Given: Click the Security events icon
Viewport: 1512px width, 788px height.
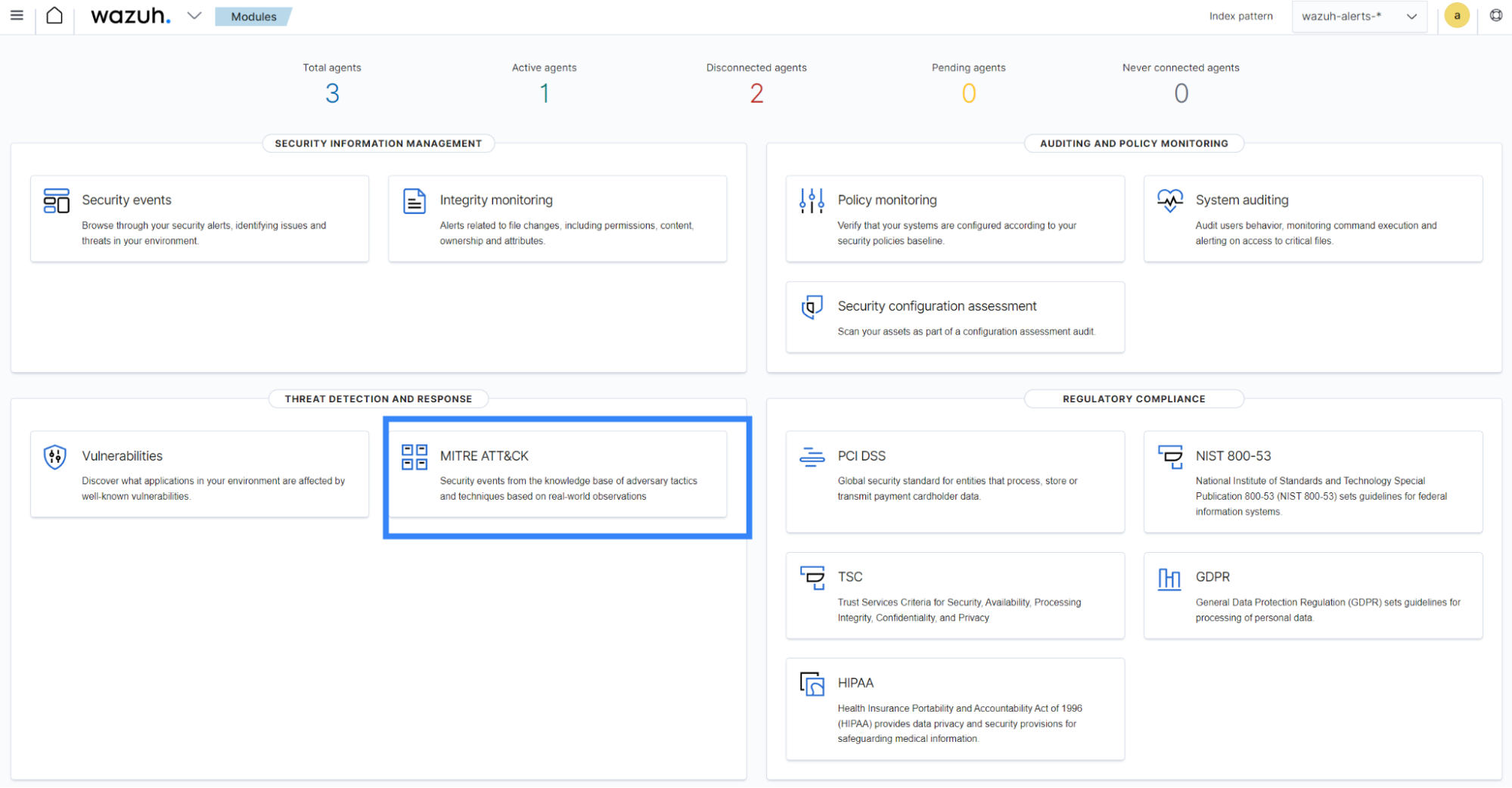Looking at the screenshot, I should (x=57, y=201).
